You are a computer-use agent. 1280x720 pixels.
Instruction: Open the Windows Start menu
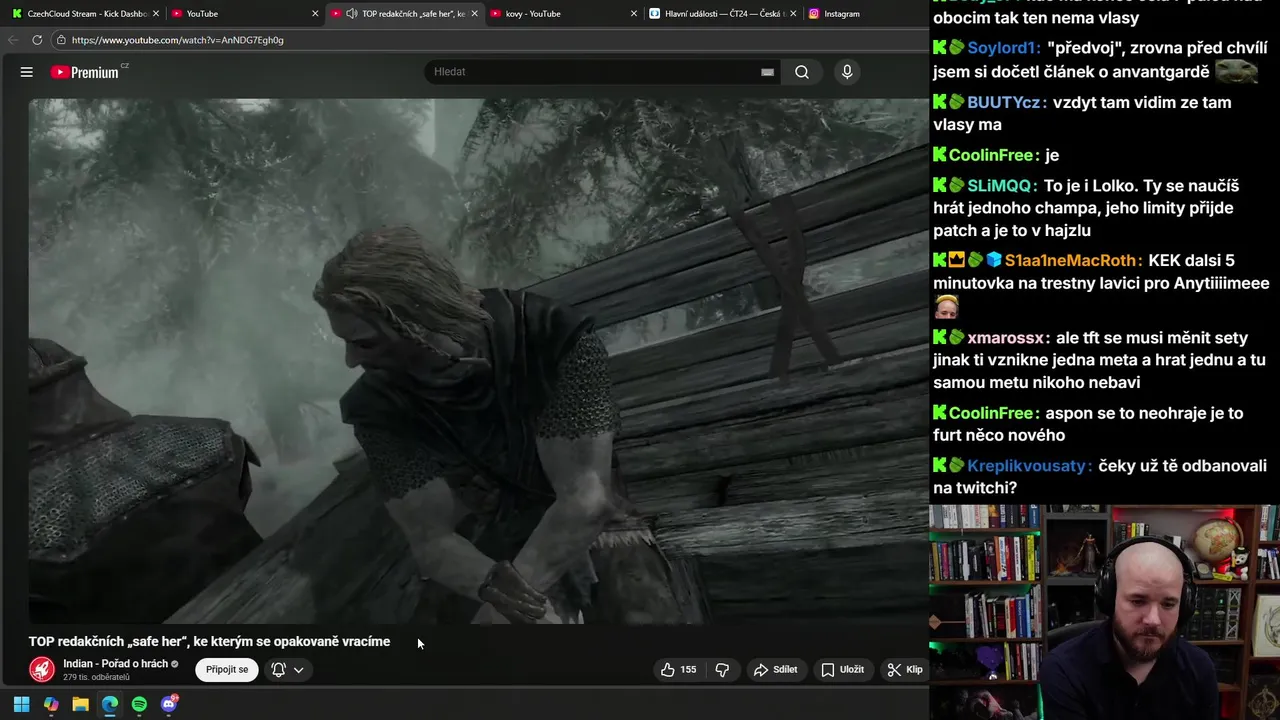[x=21, y=704]
